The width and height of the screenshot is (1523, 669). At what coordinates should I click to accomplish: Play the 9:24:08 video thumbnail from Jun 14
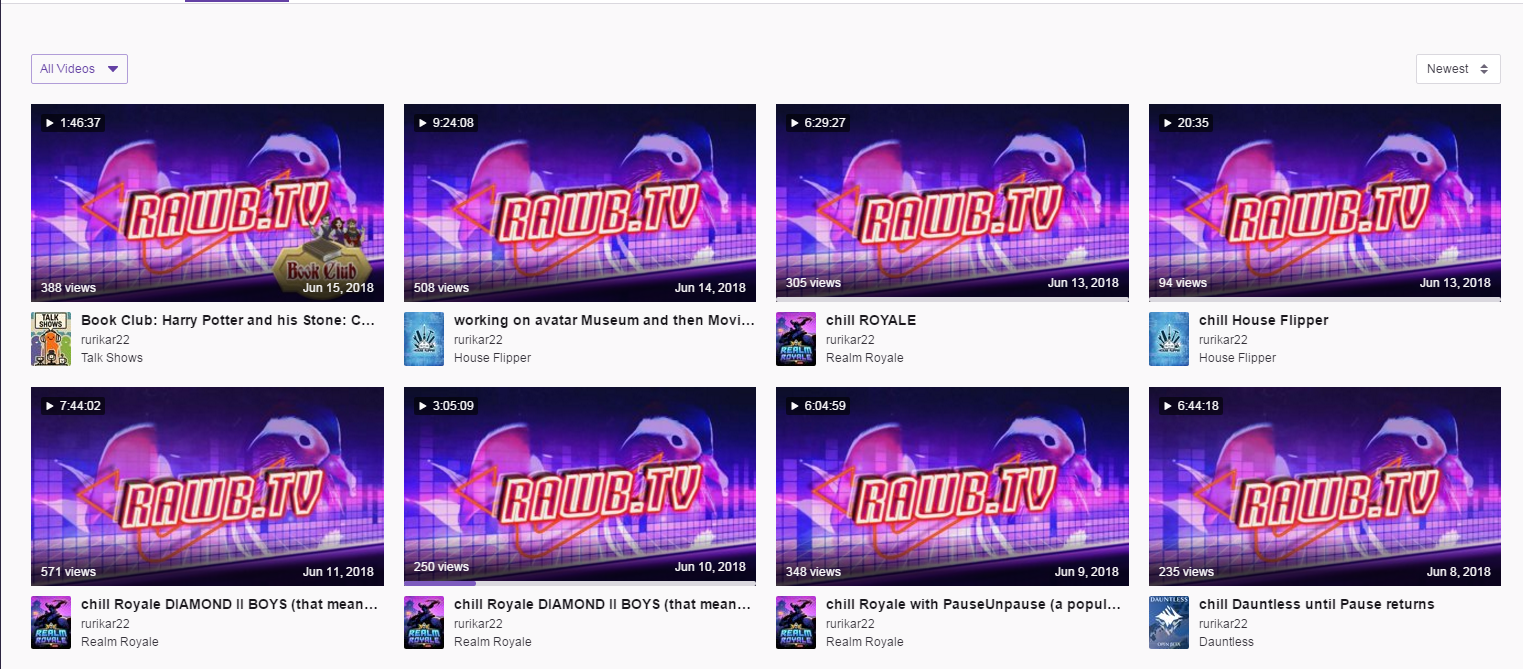point(580,203)
